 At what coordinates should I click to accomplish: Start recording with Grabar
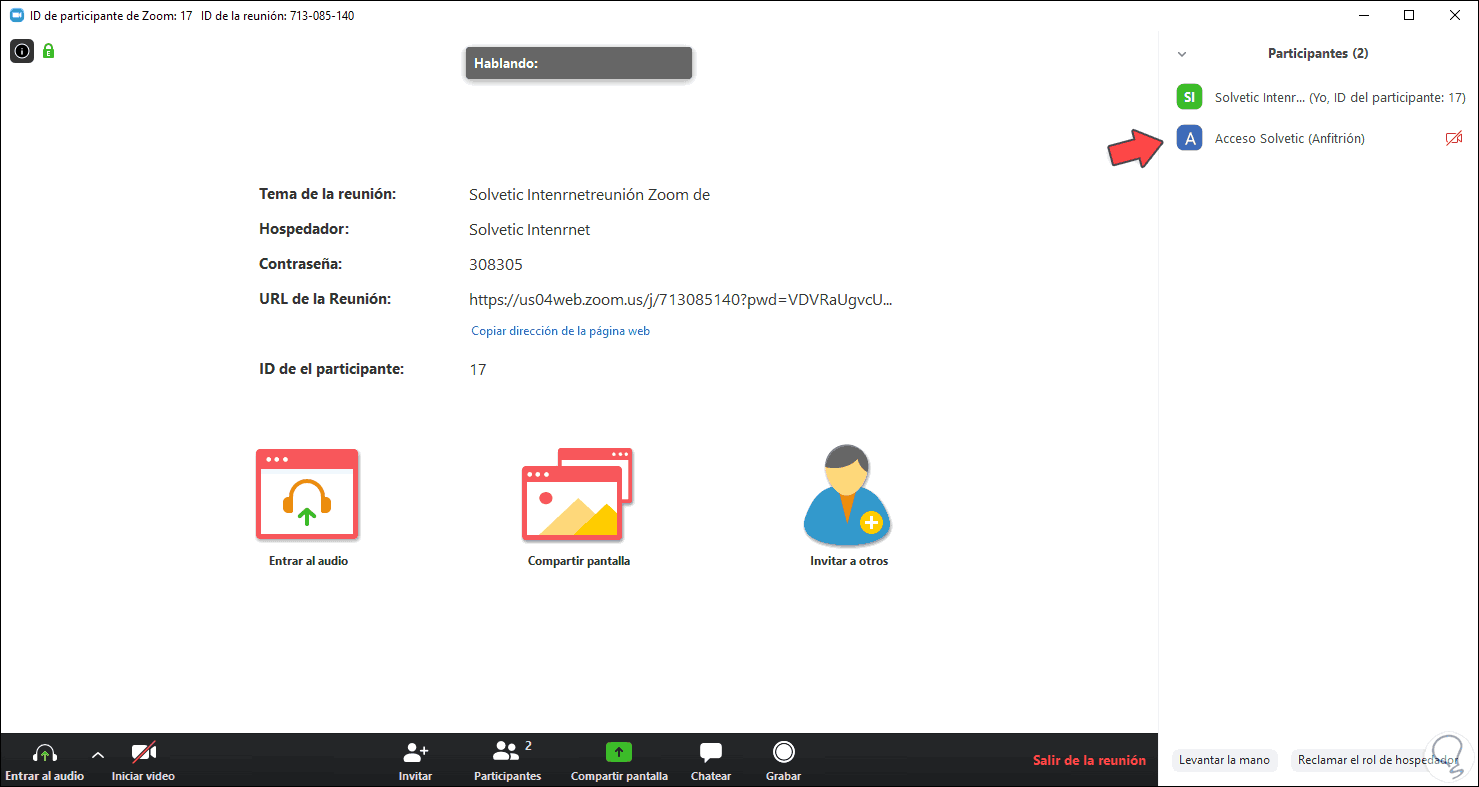pos(783,762)
